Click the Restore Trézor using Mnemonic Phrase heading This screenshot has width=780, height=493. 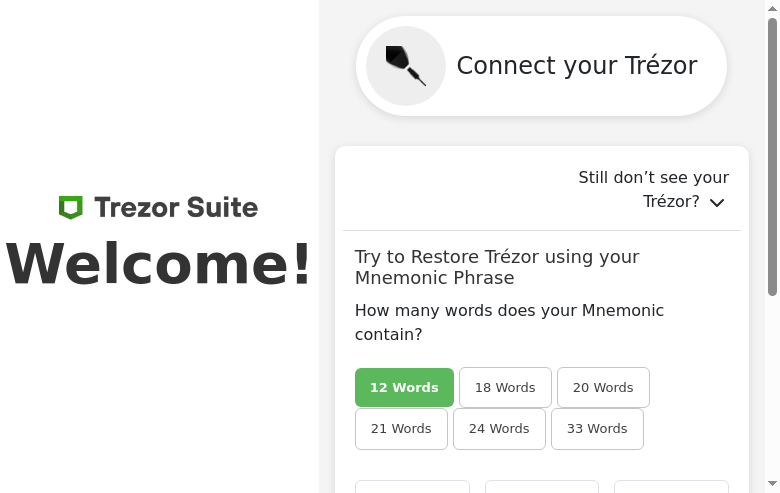pyautogui.click(x=497, y=267)
